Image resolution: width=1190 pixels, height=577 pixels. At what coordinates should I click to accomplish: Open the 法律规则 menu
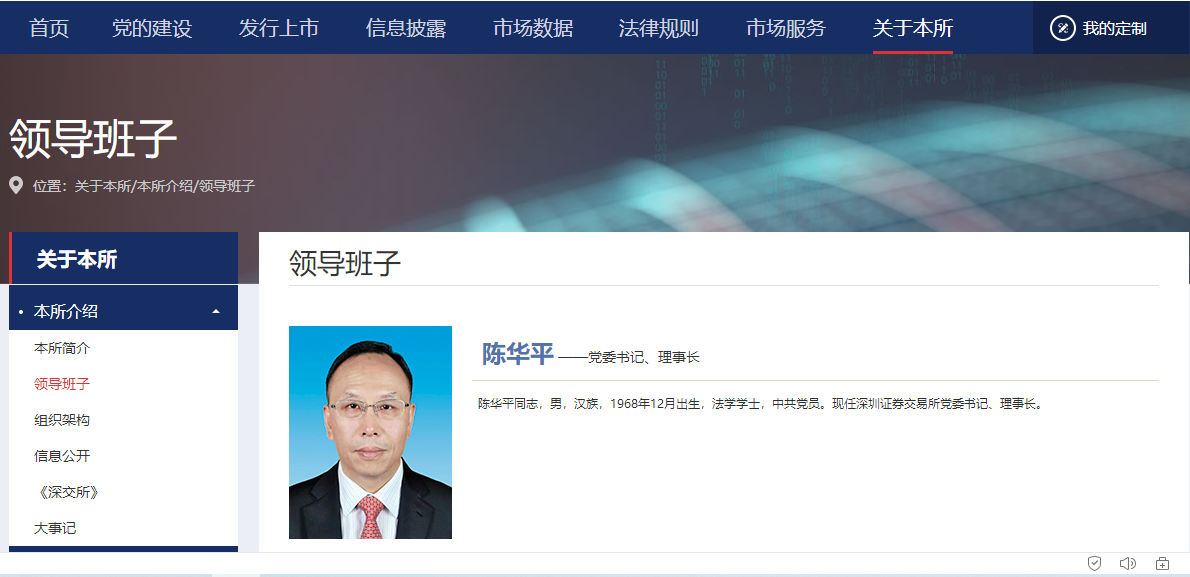click(x=659, y=29)
